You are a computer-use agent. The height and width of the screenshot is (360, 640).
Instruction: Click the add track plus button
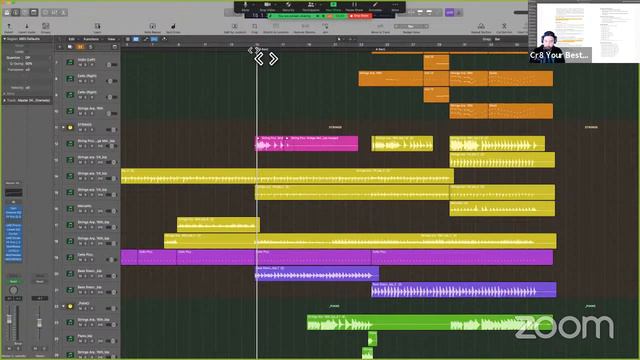click(x=60, y=47)
